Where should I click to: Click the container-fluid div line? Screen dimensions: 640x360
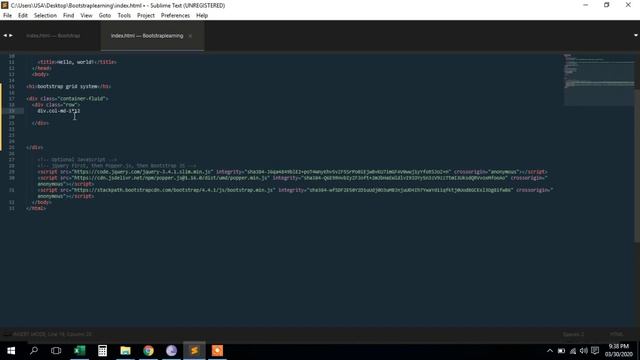click(x=67, y=99)
